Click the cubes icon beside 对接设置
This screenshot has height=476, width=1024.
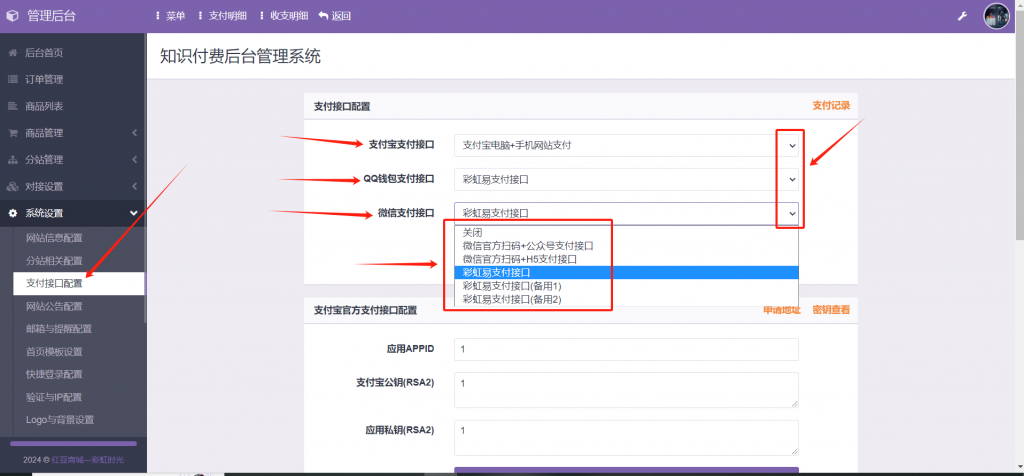tap(12, 187)
